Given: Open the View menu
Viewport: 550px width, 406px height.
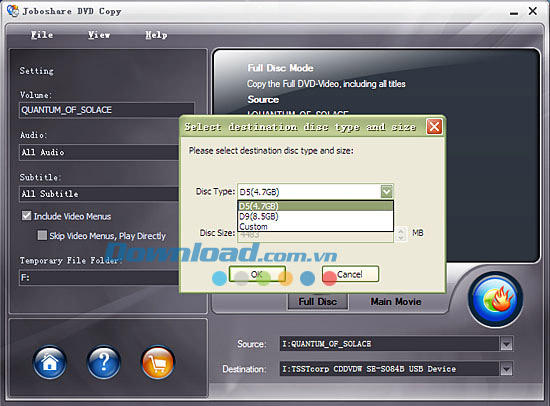Looking at the screenshot, I should tap(99, 35).
